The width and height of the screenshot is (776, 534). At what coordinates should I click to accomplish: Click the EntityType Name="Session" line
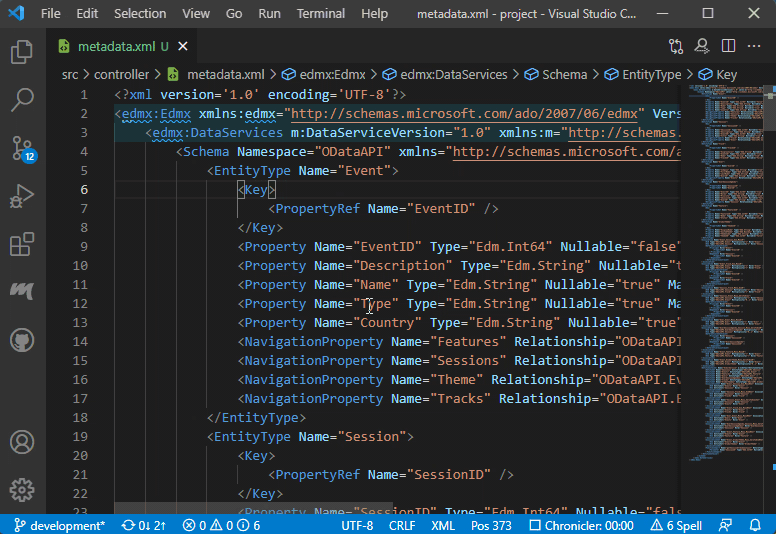310,437
